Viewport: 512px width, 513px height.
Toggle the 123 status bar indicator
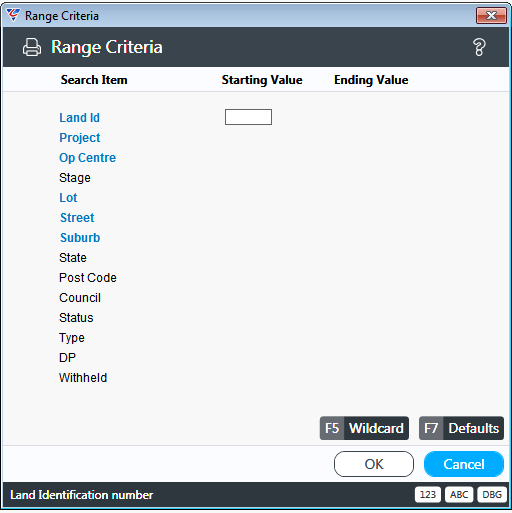428,495
